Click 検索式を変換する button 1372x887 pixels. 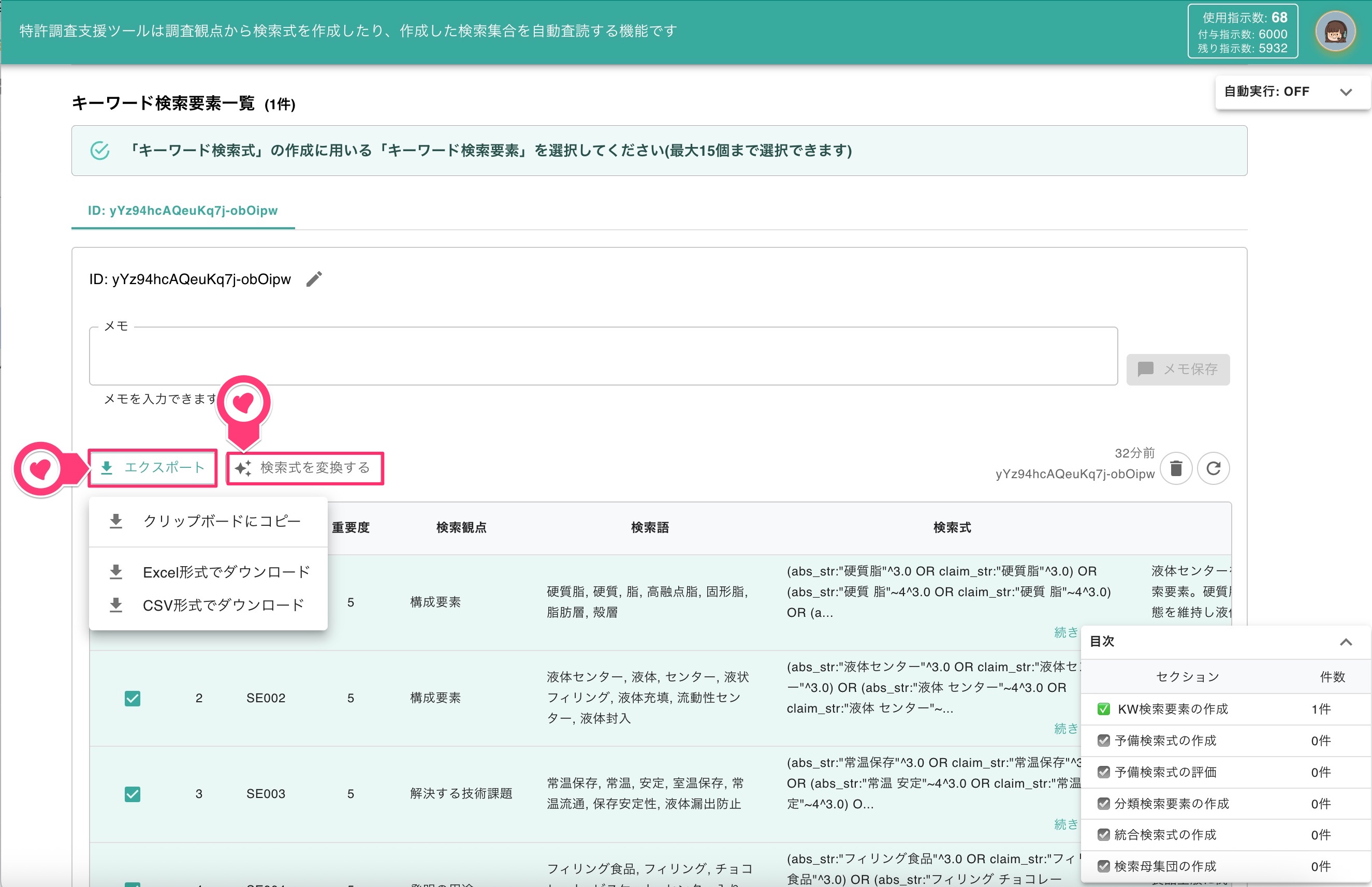[305, 468]
